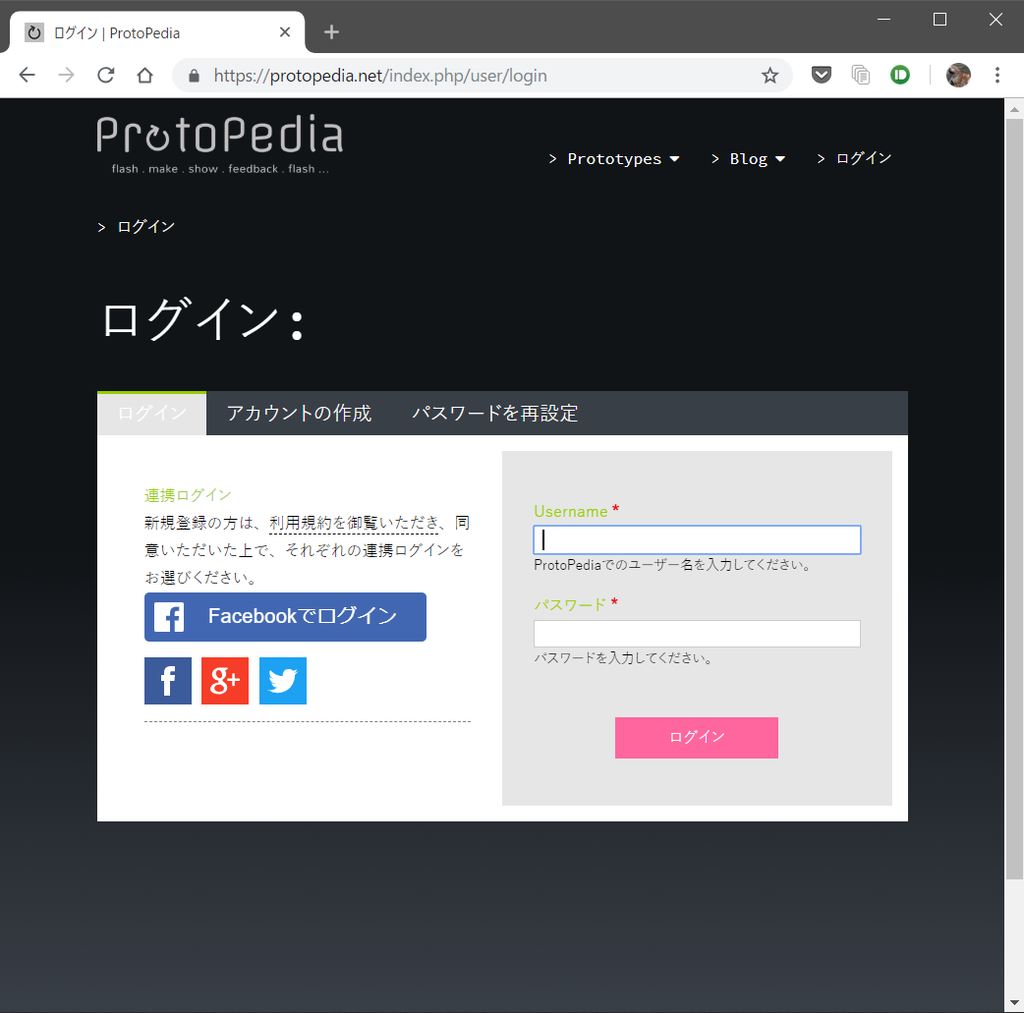Submit login with the pink ログイン button
Screen dimensions: 1024x1013
click(x=696, y=737)
